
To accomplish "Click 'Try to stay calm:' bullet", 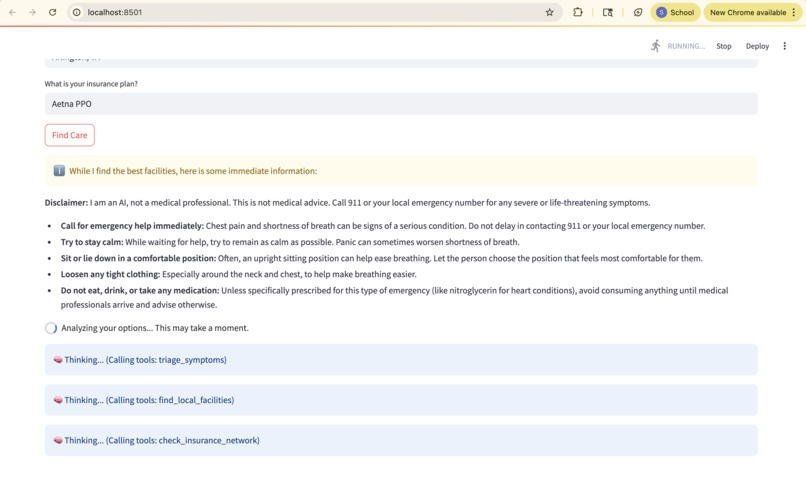I will point(92,242).
